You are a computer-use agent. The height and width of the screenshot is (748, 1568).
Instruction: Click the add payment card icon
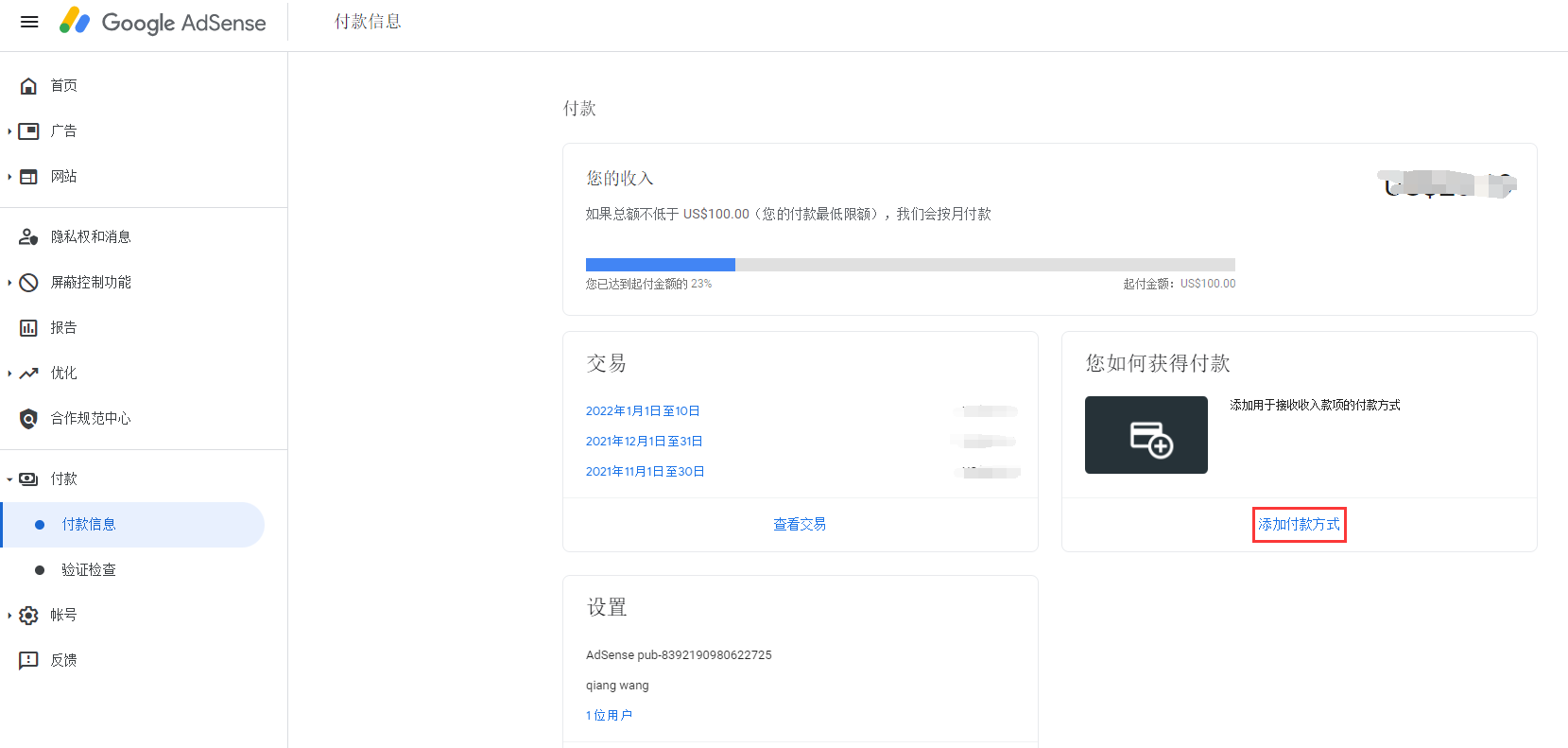coord(1146,435)
